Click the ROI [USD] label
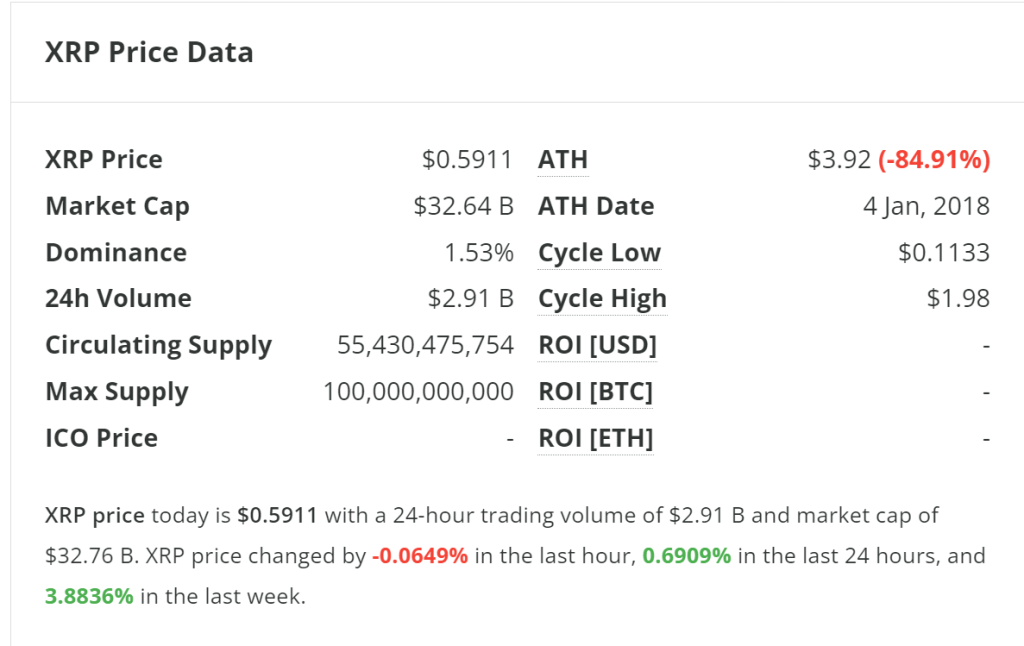This screenshot has width=1024, height=646. point(597,346)
